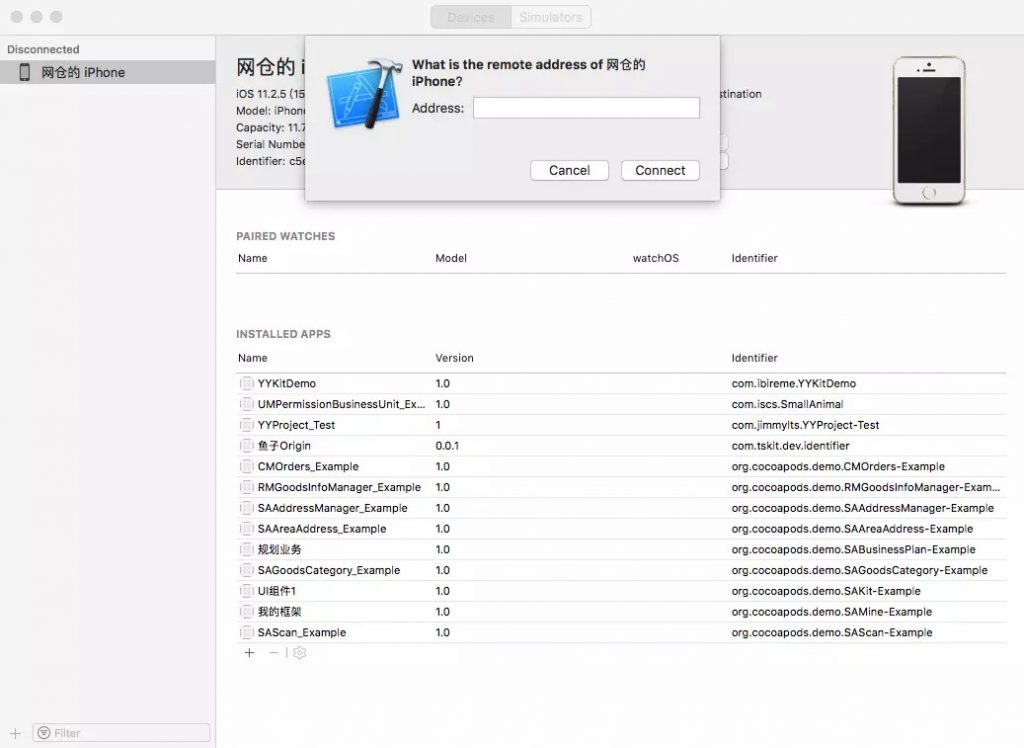Click the Name header under Paired Watches
The height and width of the screenshot is (748, 1024).
(253, 258)
